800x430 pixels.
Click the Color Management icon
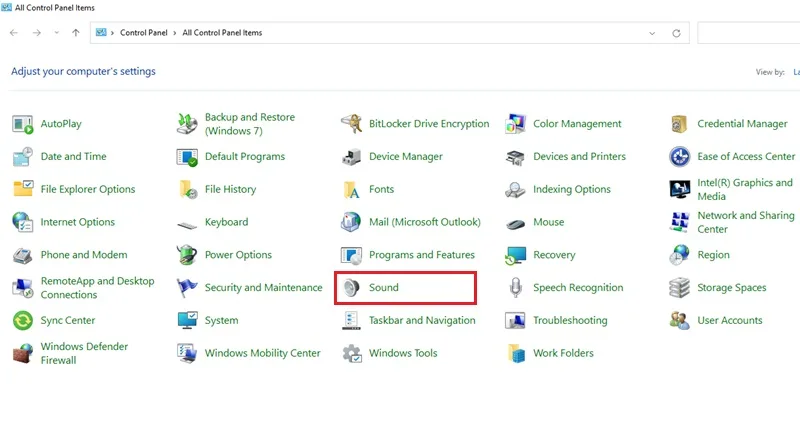tap(515, 124)
